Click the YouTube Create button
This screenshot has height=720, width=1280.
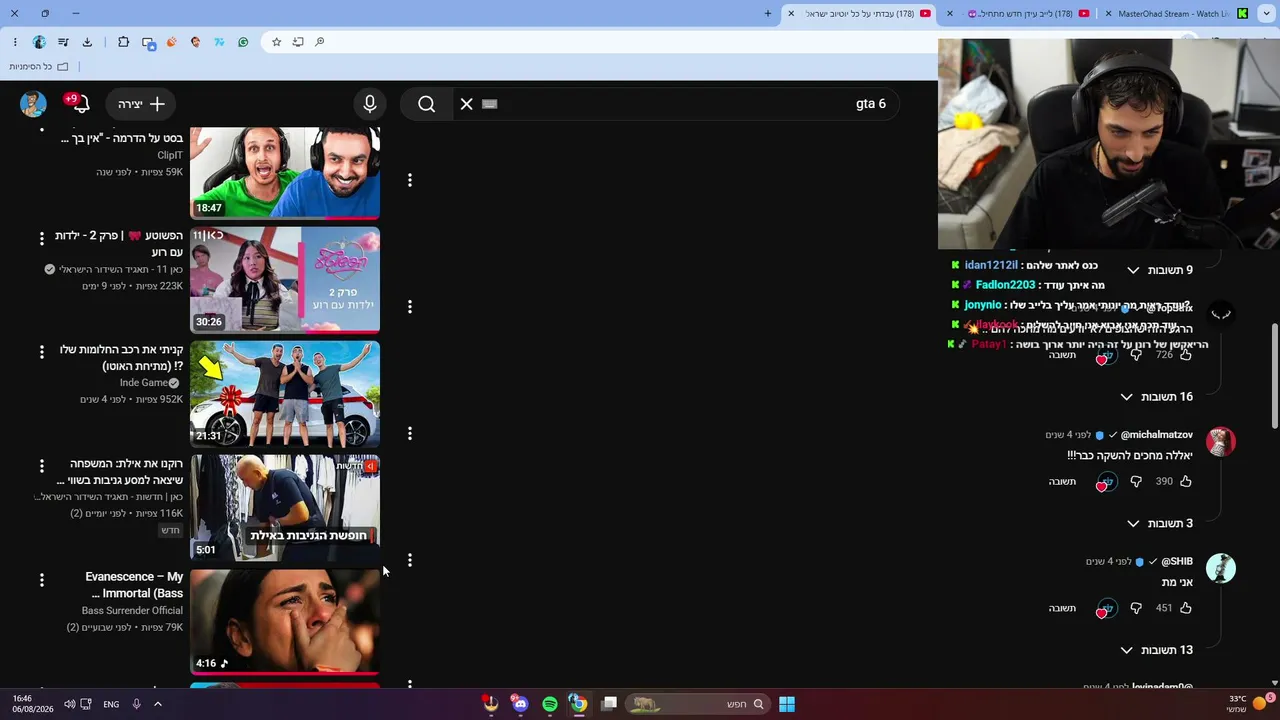[x=141, y=104]
